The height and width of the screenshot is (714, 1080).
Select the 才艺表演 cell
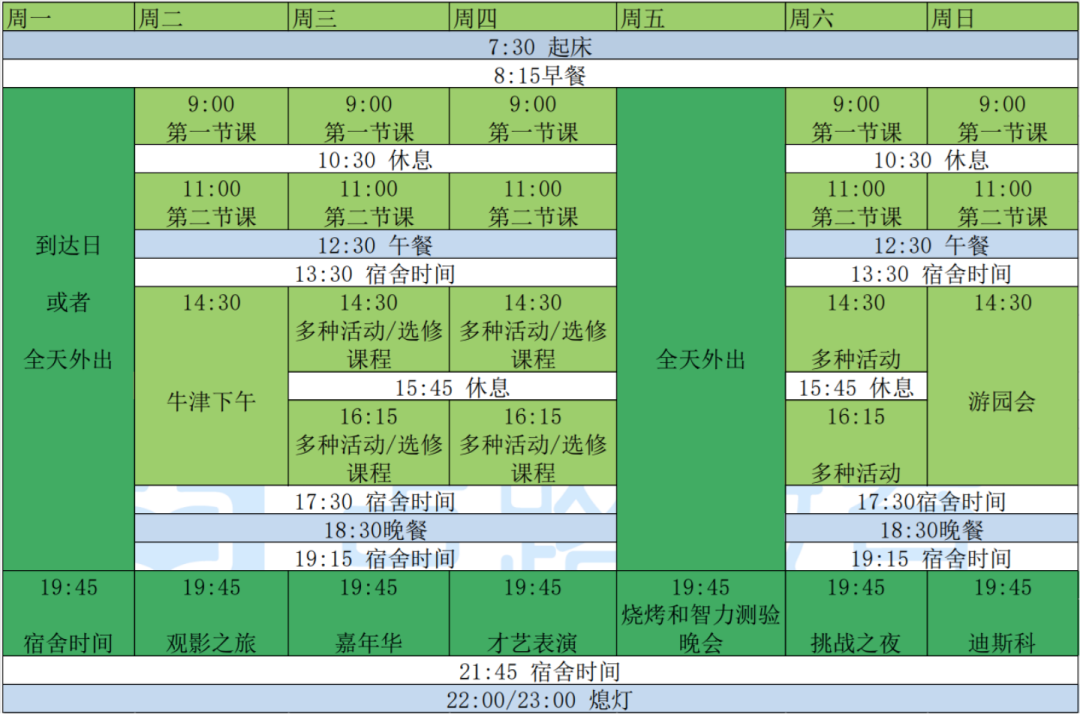[532, 642]
